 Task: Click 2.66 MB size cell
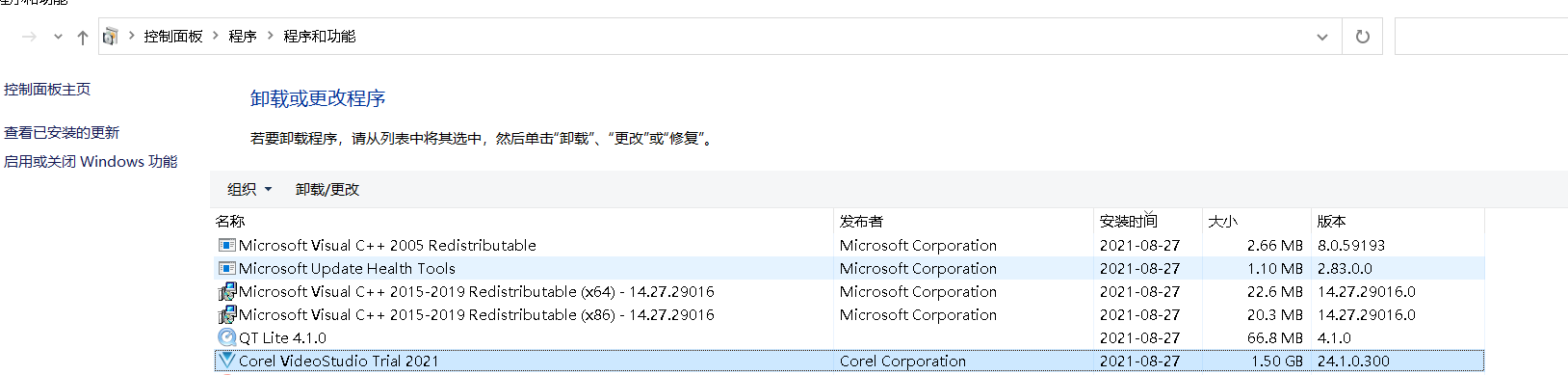1275,246
